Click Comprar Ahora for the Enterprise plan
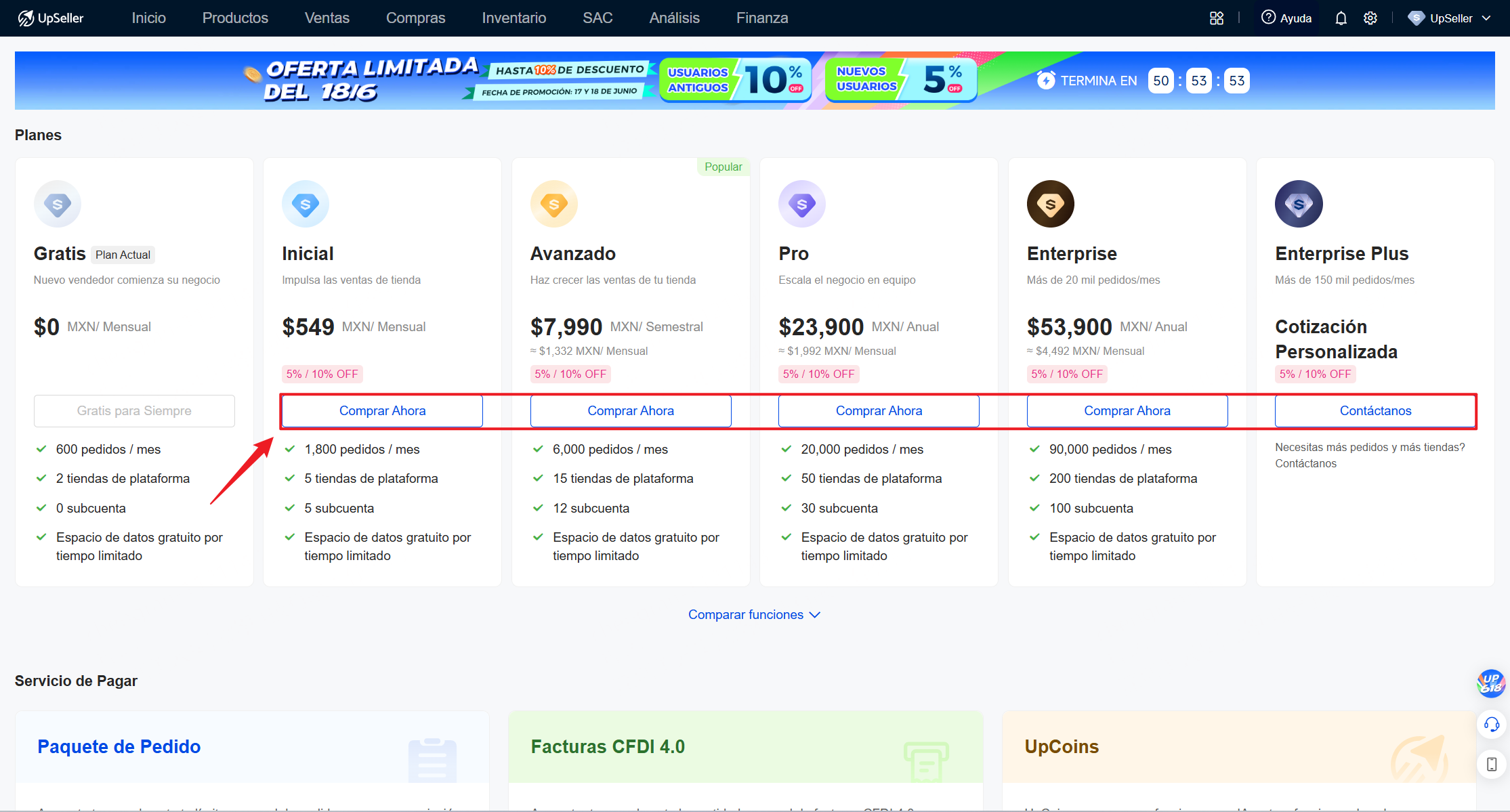The image size is (1510, 812). 1127,411
